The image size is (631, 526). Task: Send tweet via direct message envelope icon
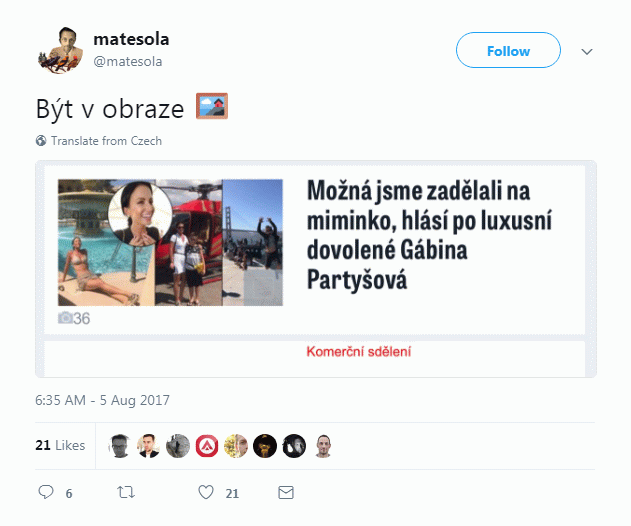(286, 492)
